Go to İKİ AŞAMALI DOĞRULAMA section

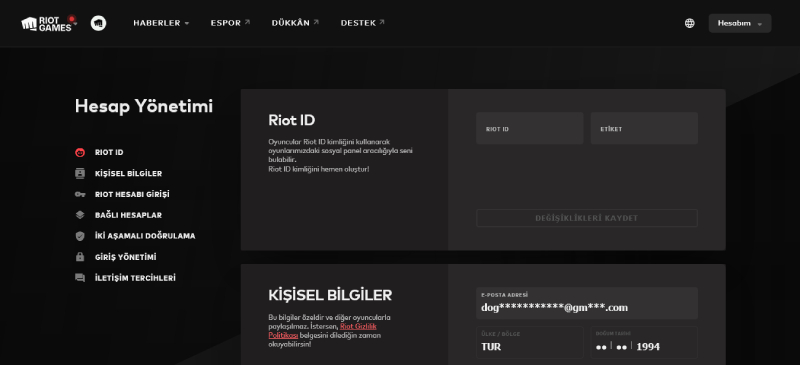click(145, 236)
